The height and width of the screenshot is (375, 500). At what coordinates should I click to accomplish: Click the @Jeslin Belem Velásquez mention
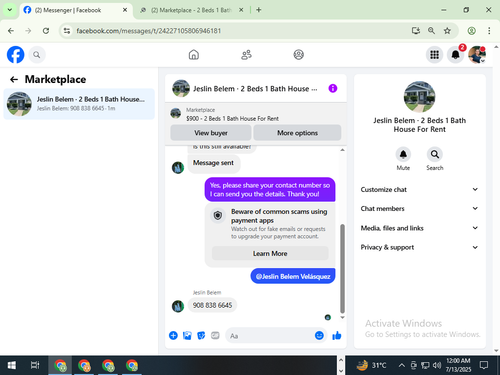point(293,276)
